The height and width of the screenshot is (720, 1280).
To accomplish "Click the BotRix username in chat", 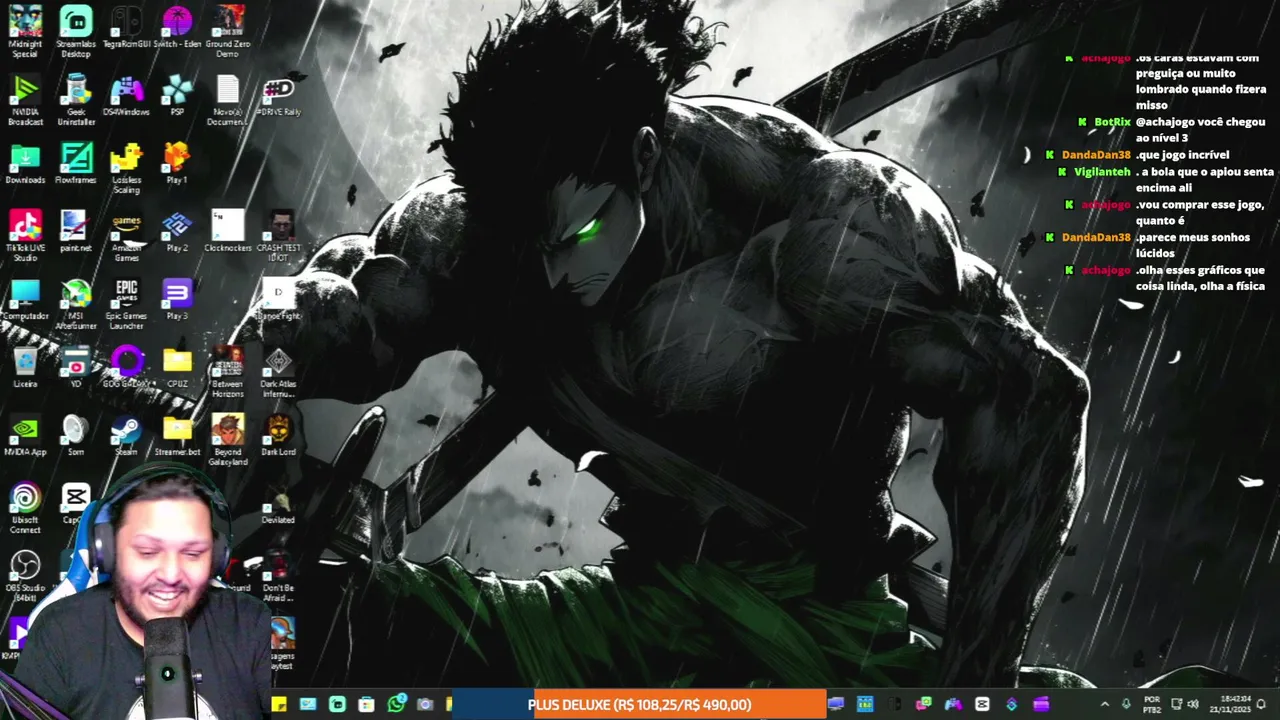I will (x=1112, y=122).
